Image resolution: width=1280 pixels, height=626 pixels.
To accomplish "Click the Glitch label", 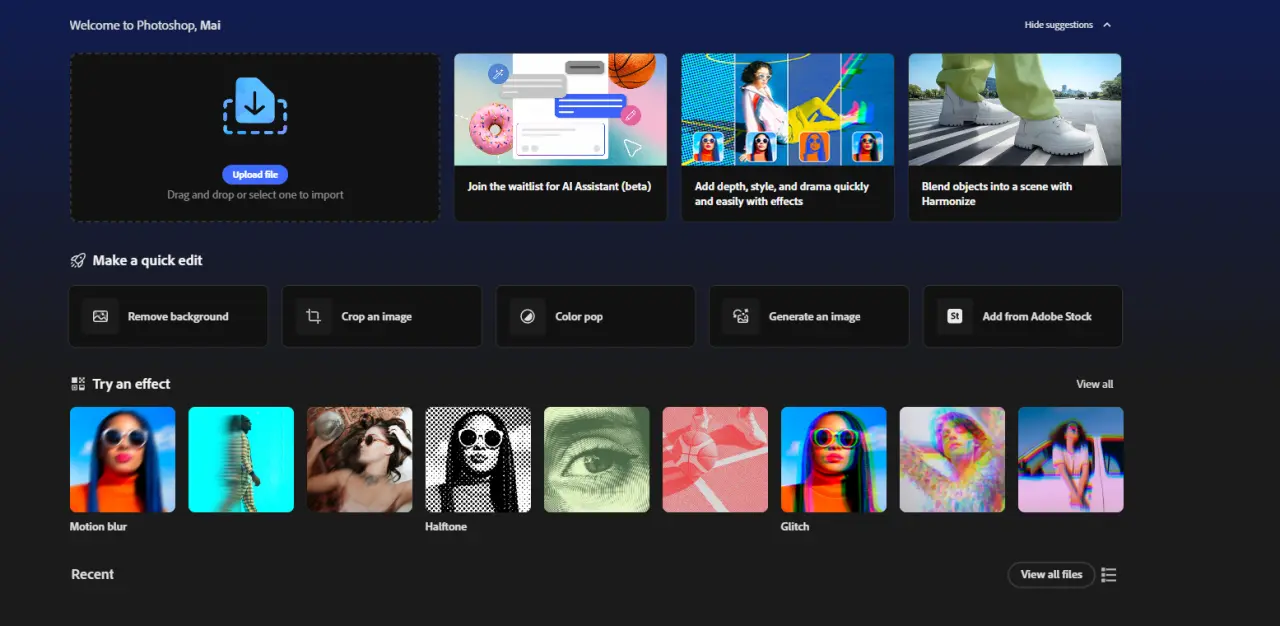I will [x=795, y=526].
